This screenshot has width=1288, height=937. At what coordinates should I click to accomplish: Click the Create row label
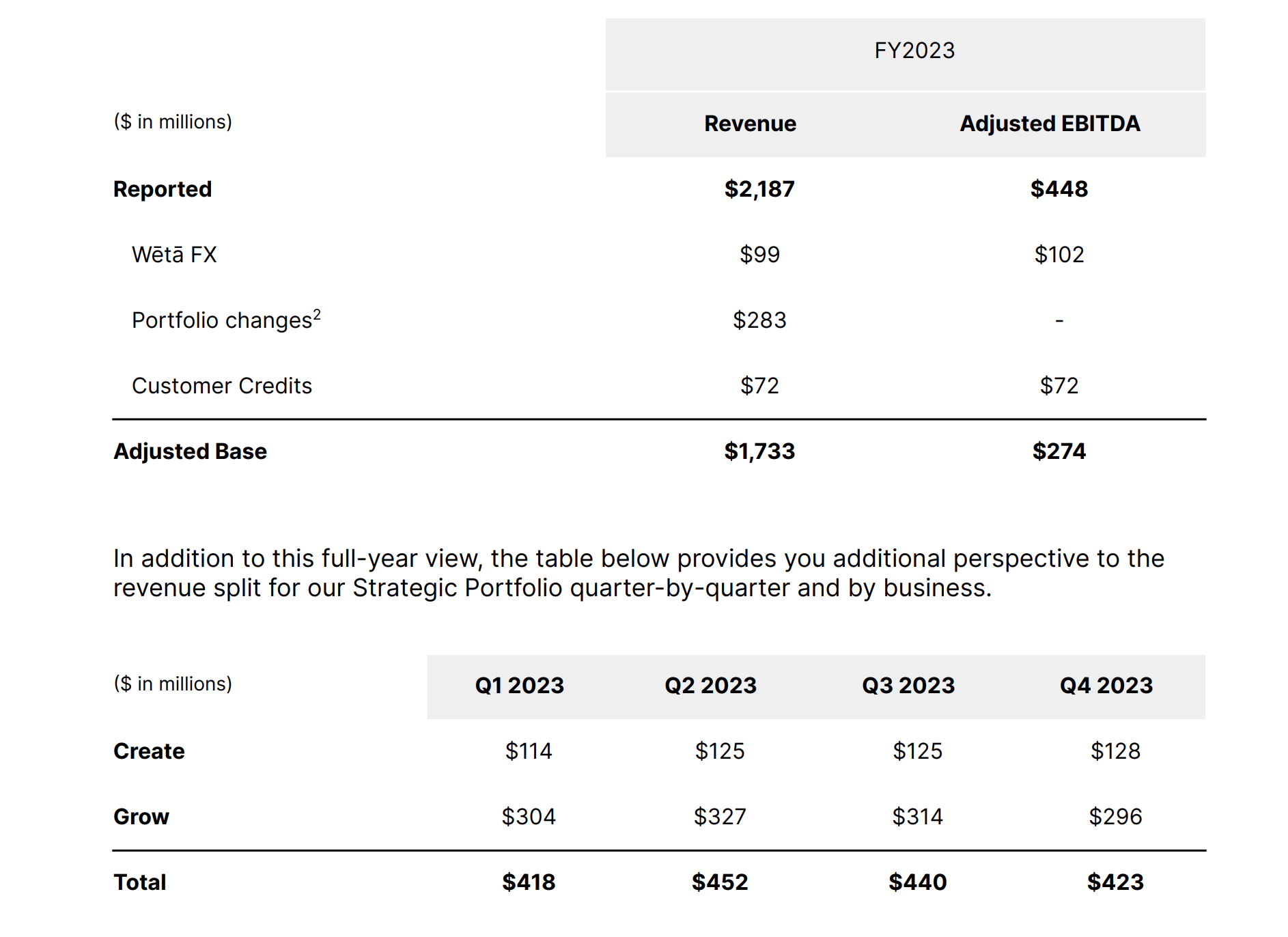pos(149,751)
